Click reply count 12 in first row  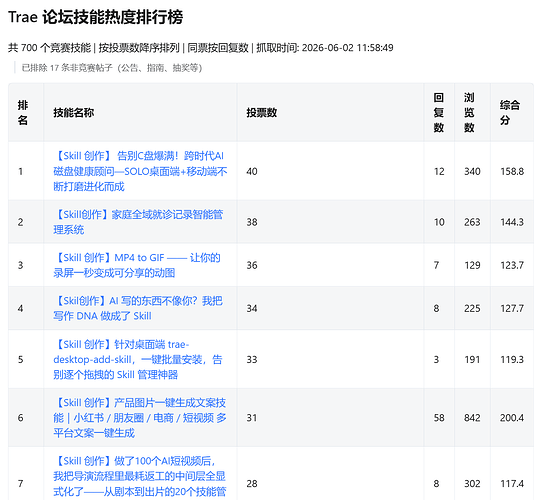point(439,171)
